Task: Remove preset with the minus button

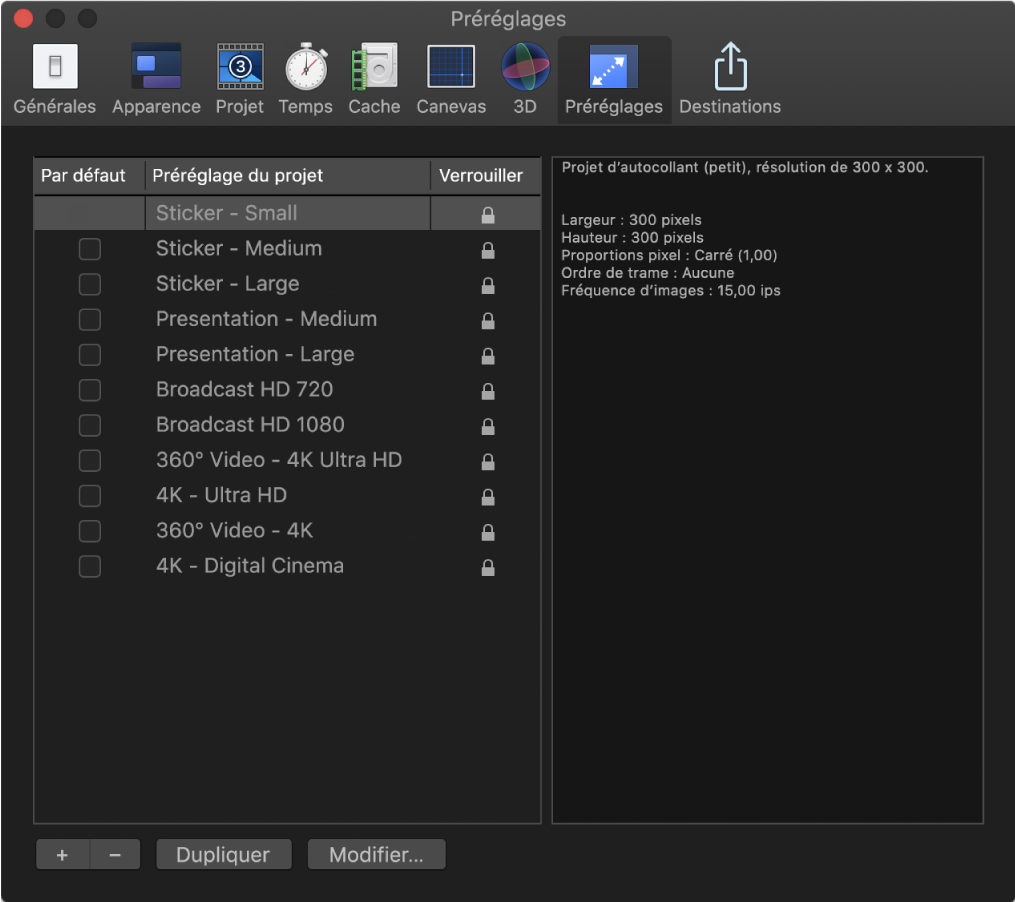Action: [x=115, y=855]
